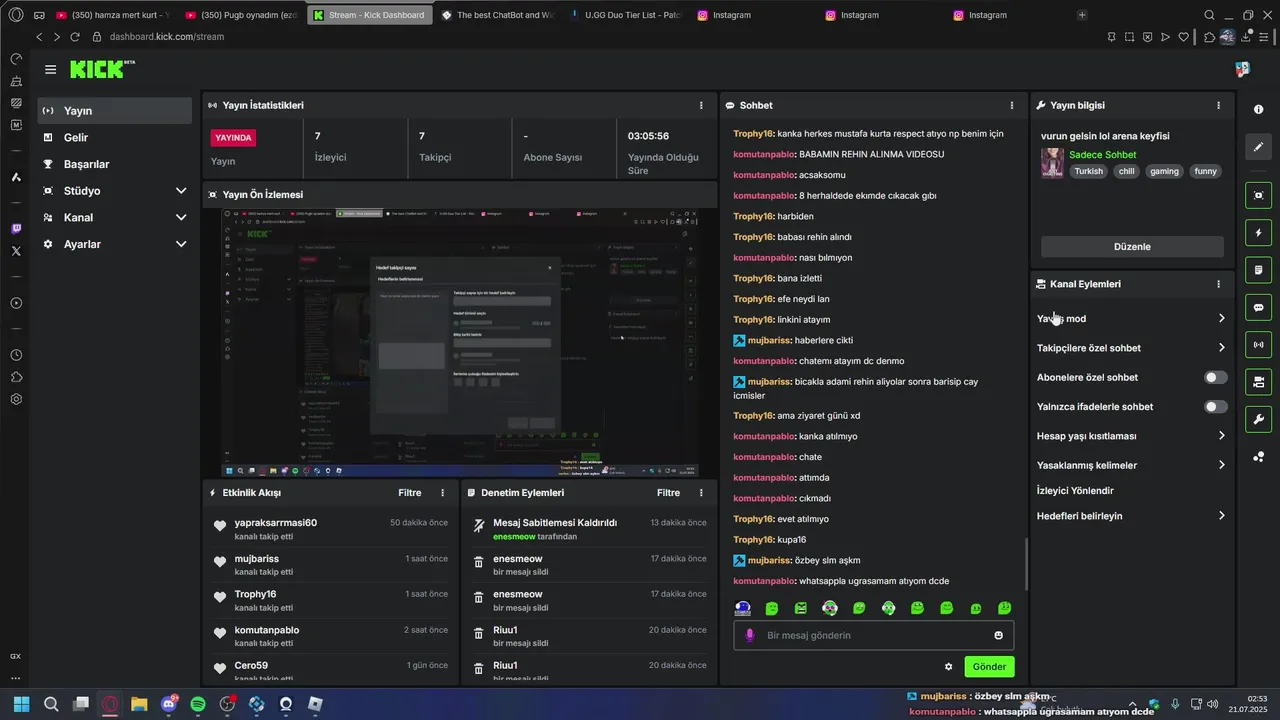Open the info icon in right toolbar

pos(1258,109)
